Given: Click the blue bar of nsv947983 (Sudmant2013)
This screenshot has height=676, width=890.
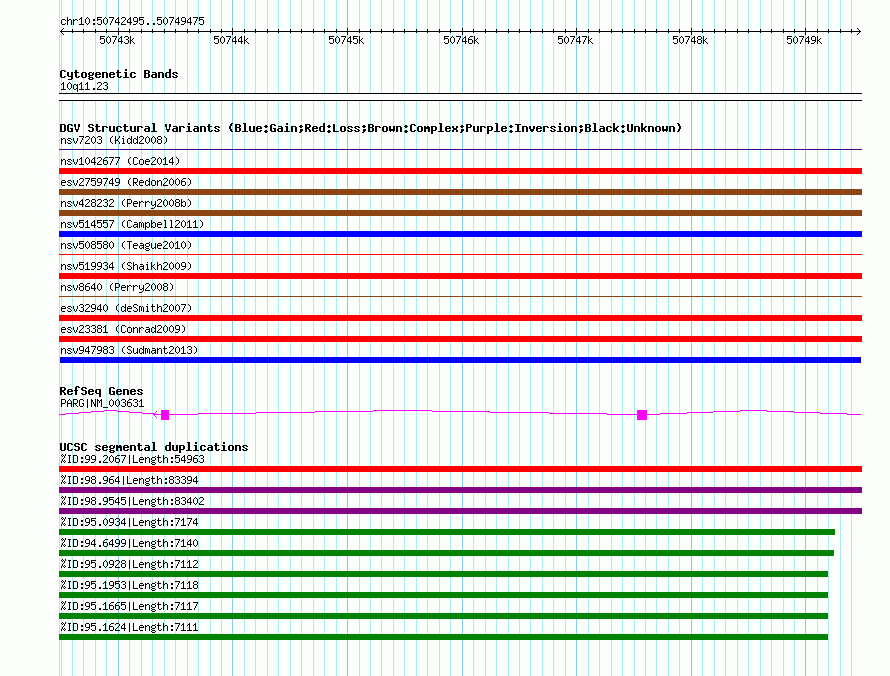Looking at the screenshot, I should coord(460,360).
